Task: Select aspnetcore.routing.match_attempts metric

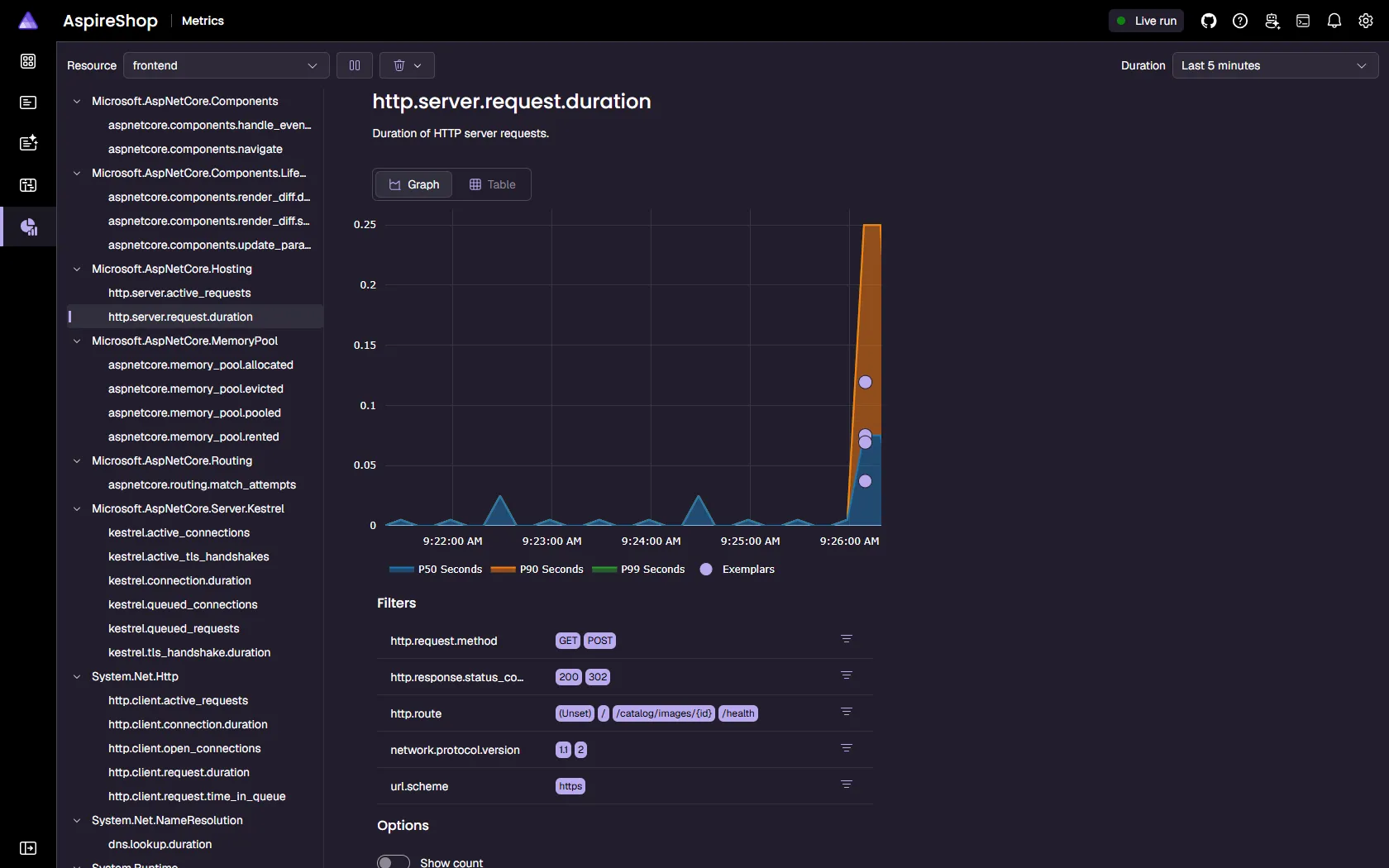Action: click(x=202, y=484)
